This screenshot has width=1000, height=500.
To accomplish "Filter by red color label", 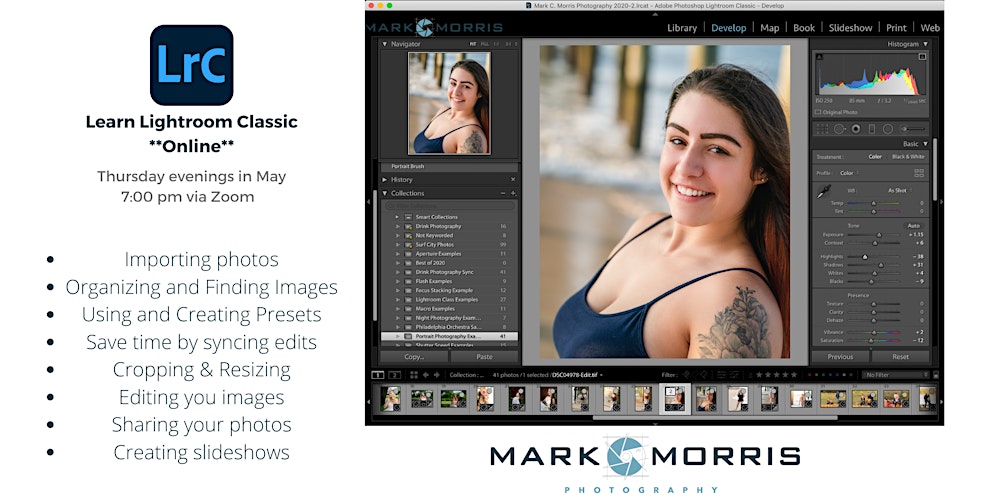I will coord(810,375).
